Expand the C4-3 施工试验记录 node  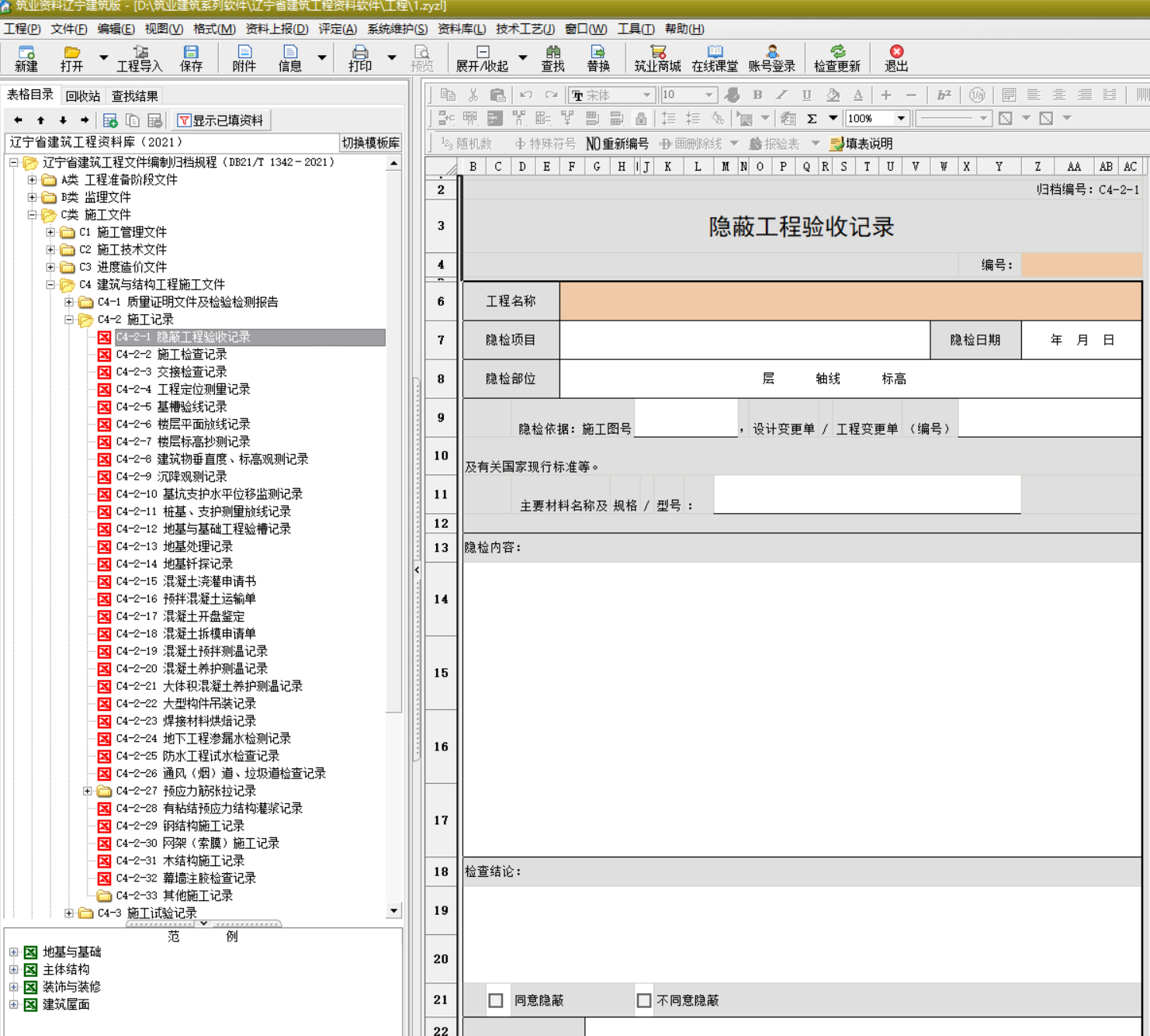click(x=69, y=913)
